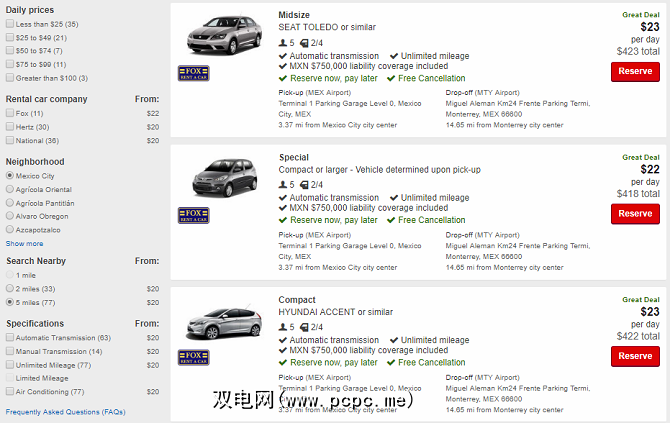Click the Daily prices heading
670x423 pixels.
pyautogui.click(x=30, y=10)
